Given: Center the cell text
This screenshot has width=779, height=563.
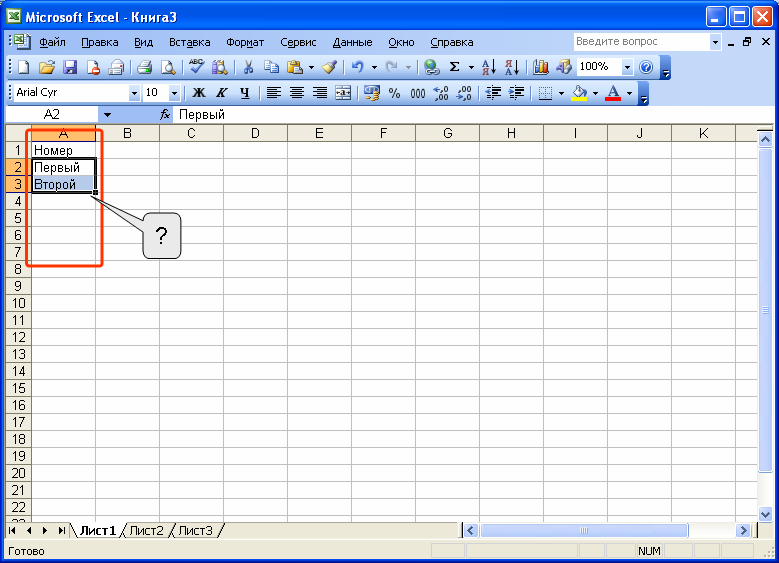Looking at the screenshot, I should [x=297, y=93].
